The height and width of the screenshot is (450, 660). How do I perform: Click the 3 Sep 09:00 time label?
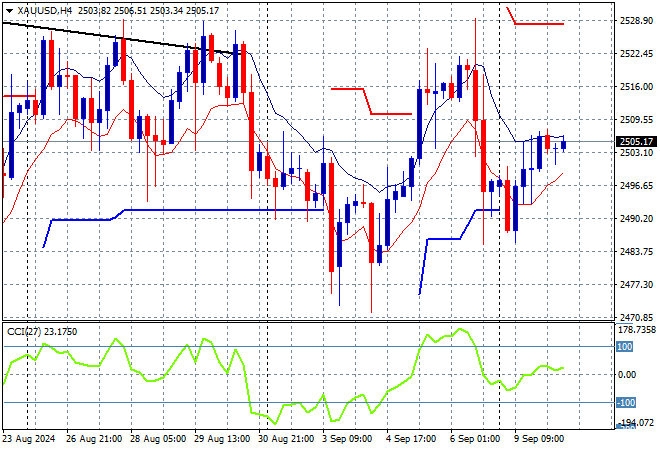click(x=347, y=439)
